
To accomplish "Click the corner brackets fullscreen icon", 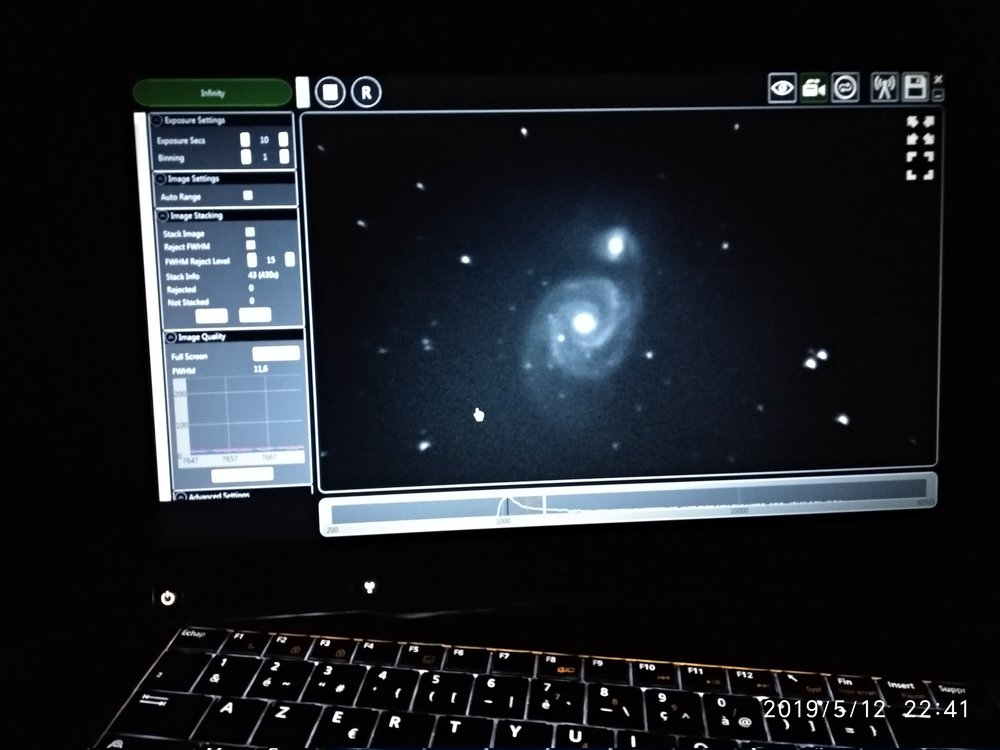I will 920,166.
